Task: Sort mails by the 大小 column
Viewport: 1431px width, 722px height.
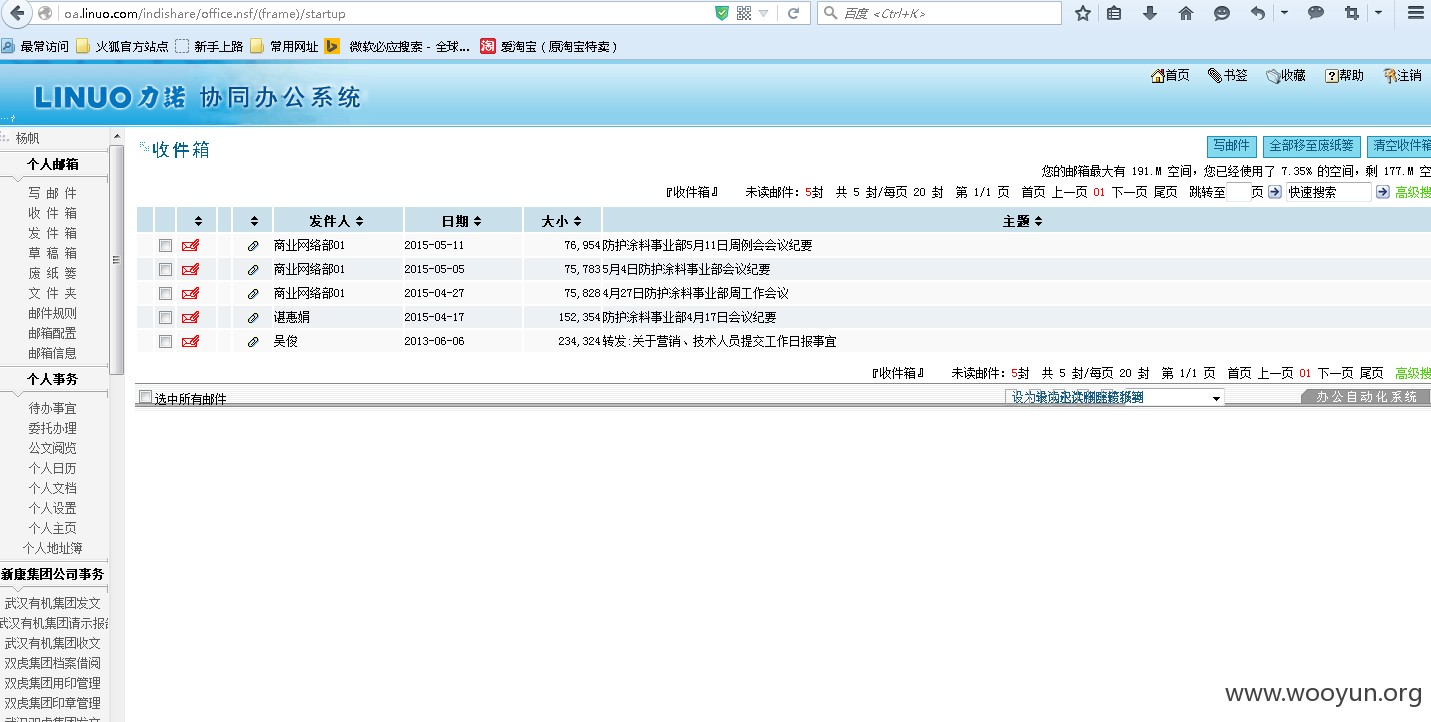Action: [562, 221]
